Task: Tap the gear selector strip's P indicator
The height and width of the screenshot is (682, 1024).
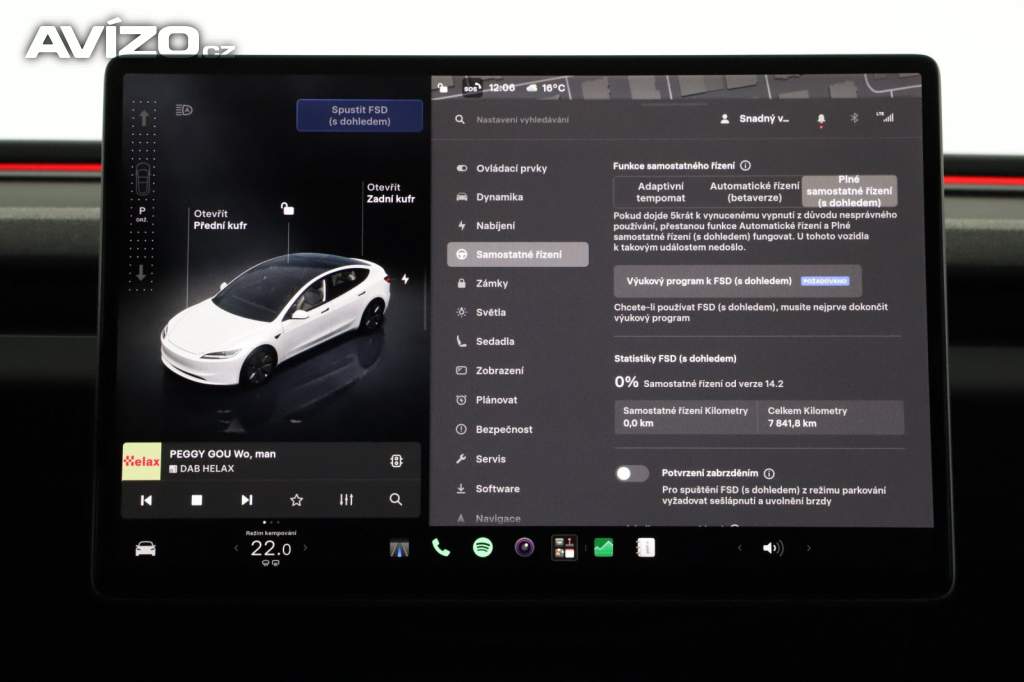Action: click(142, 213)
